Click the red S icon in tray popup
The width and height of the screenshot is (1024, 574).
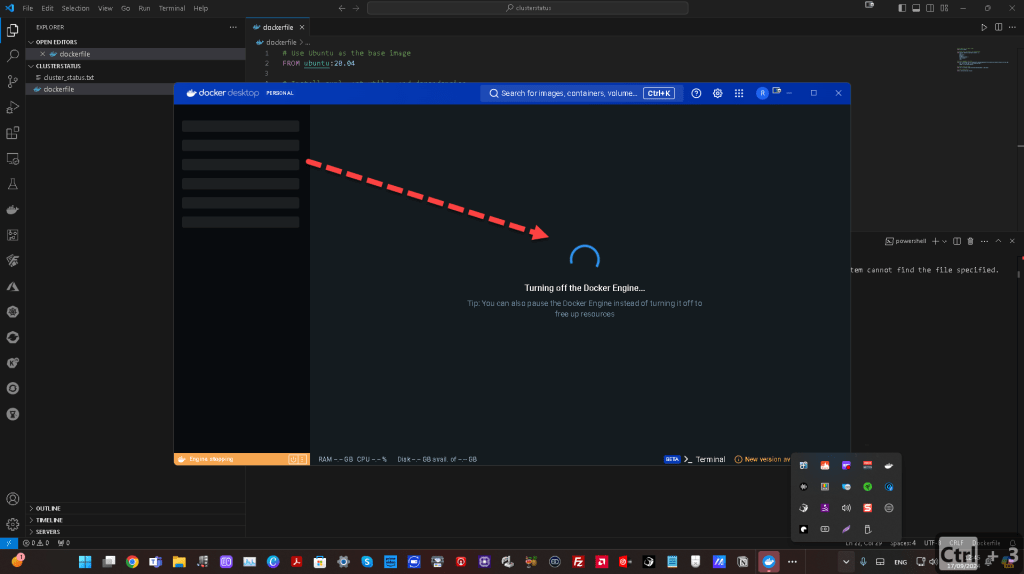click(x=867, y=508)
